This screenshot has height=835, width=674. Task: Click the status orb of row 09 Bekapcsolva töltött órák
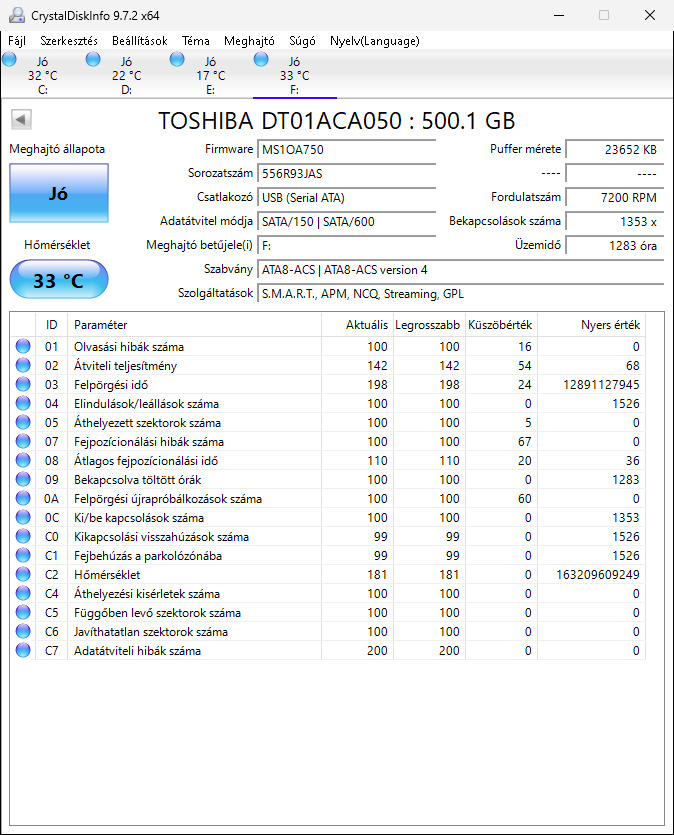[23, 479]
